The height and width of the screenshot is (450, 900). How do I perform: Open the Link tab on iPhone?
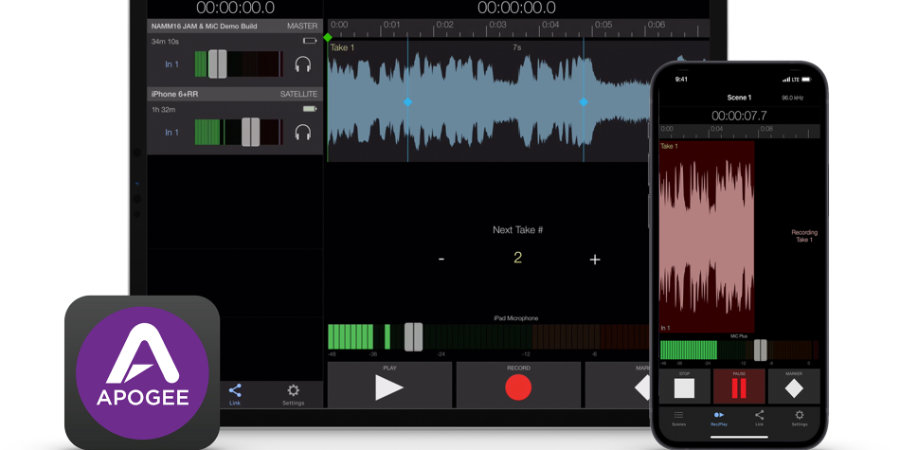pyautogui.click(x=759, y=418)
